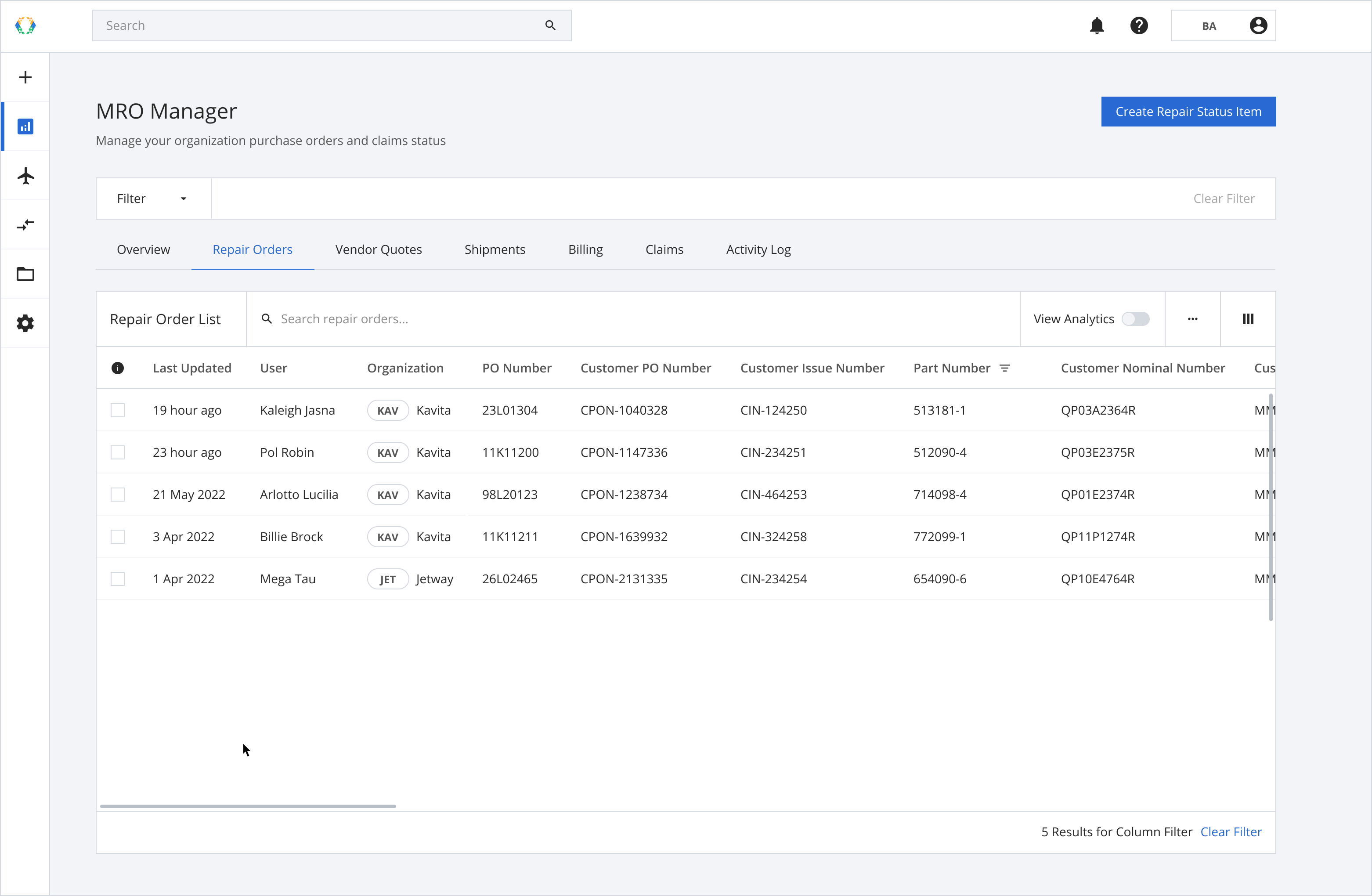Check the Kaleigh Jasna row checkbox

(118, 410)
